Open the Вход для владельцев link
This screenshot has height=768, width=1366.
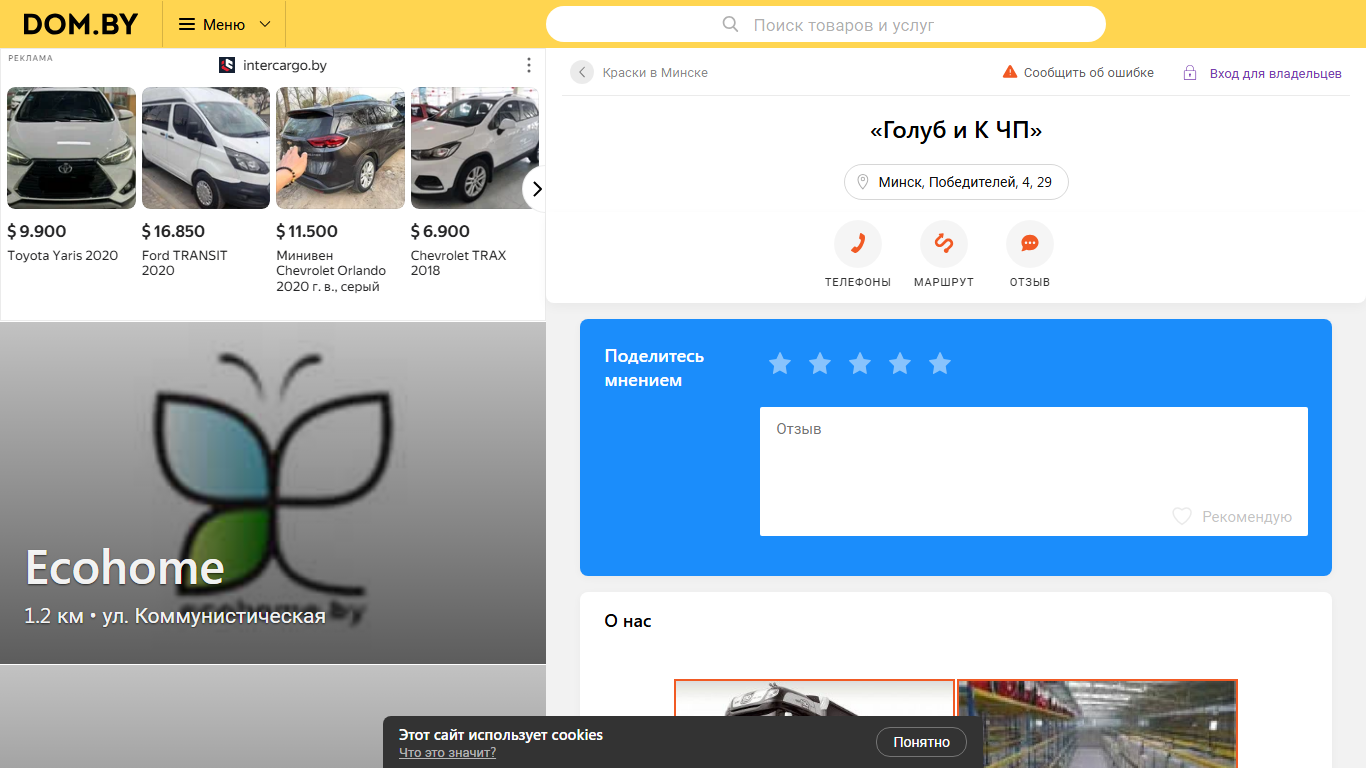click(x=1276, y=73)
